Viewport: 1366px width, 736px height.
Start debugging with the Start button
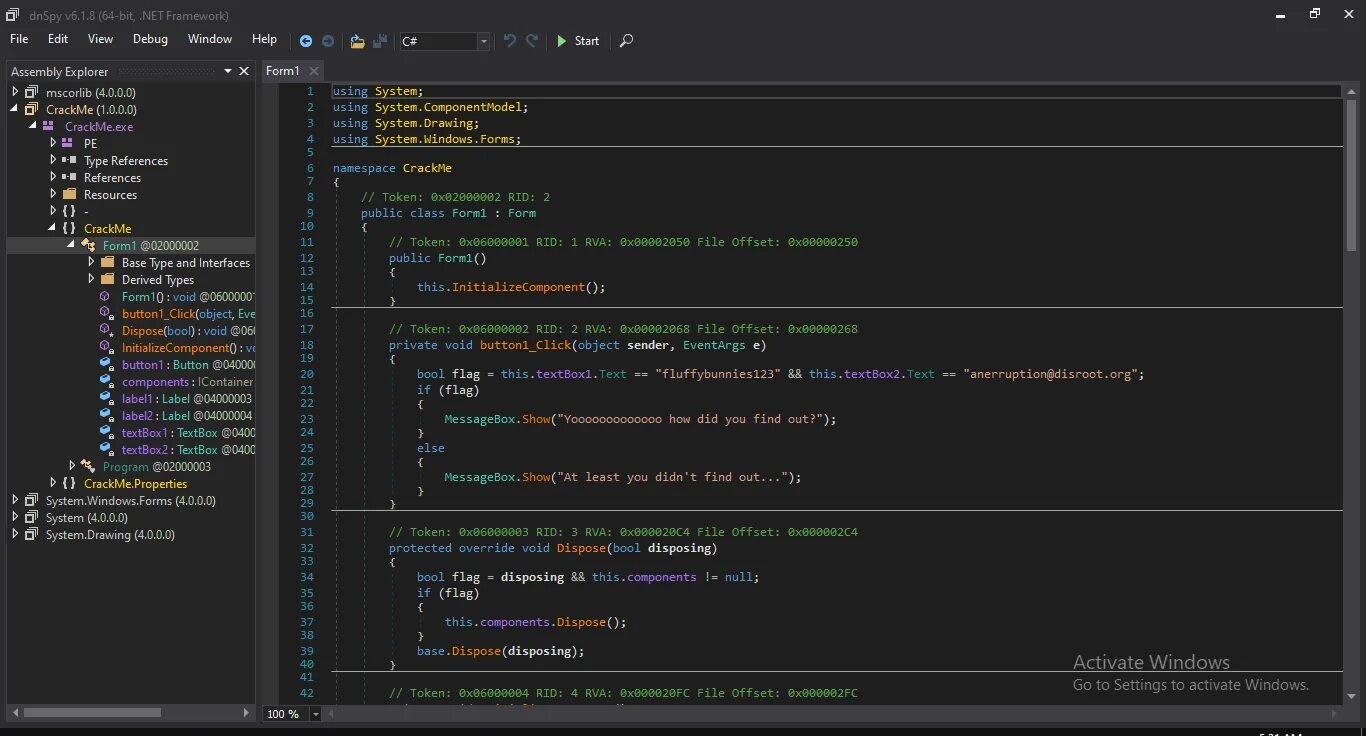click(x=577, y=41)
